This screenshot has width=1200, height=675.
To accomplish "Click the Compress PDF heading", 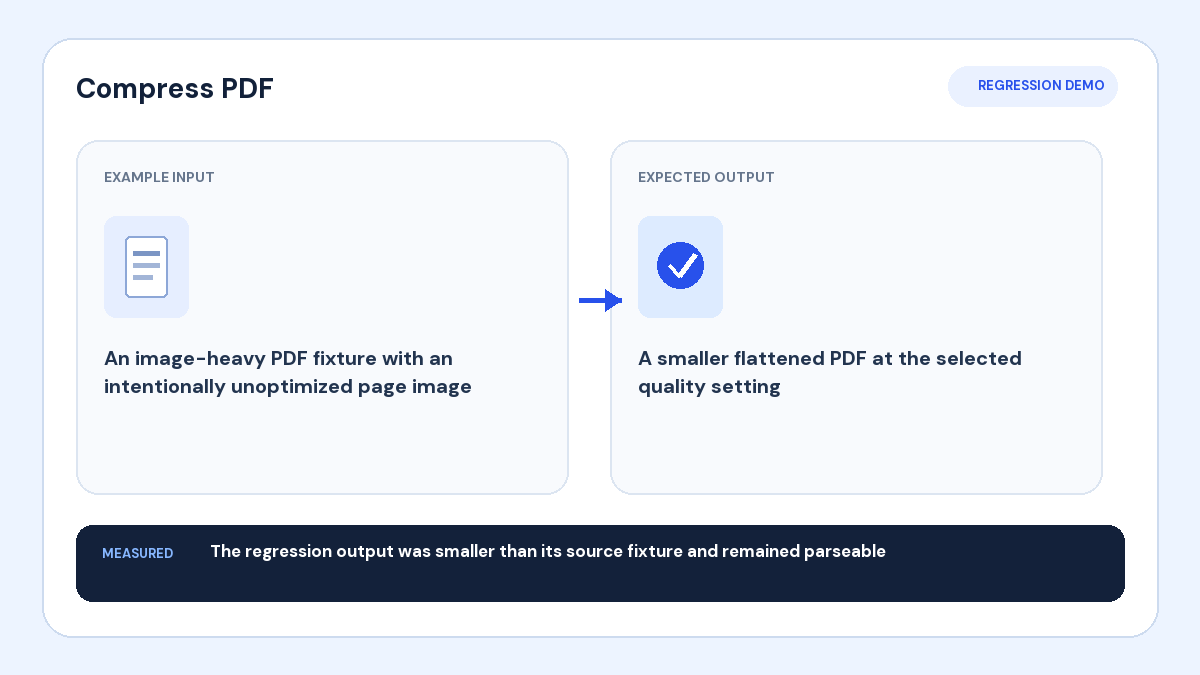I will [x=175, y=88].
